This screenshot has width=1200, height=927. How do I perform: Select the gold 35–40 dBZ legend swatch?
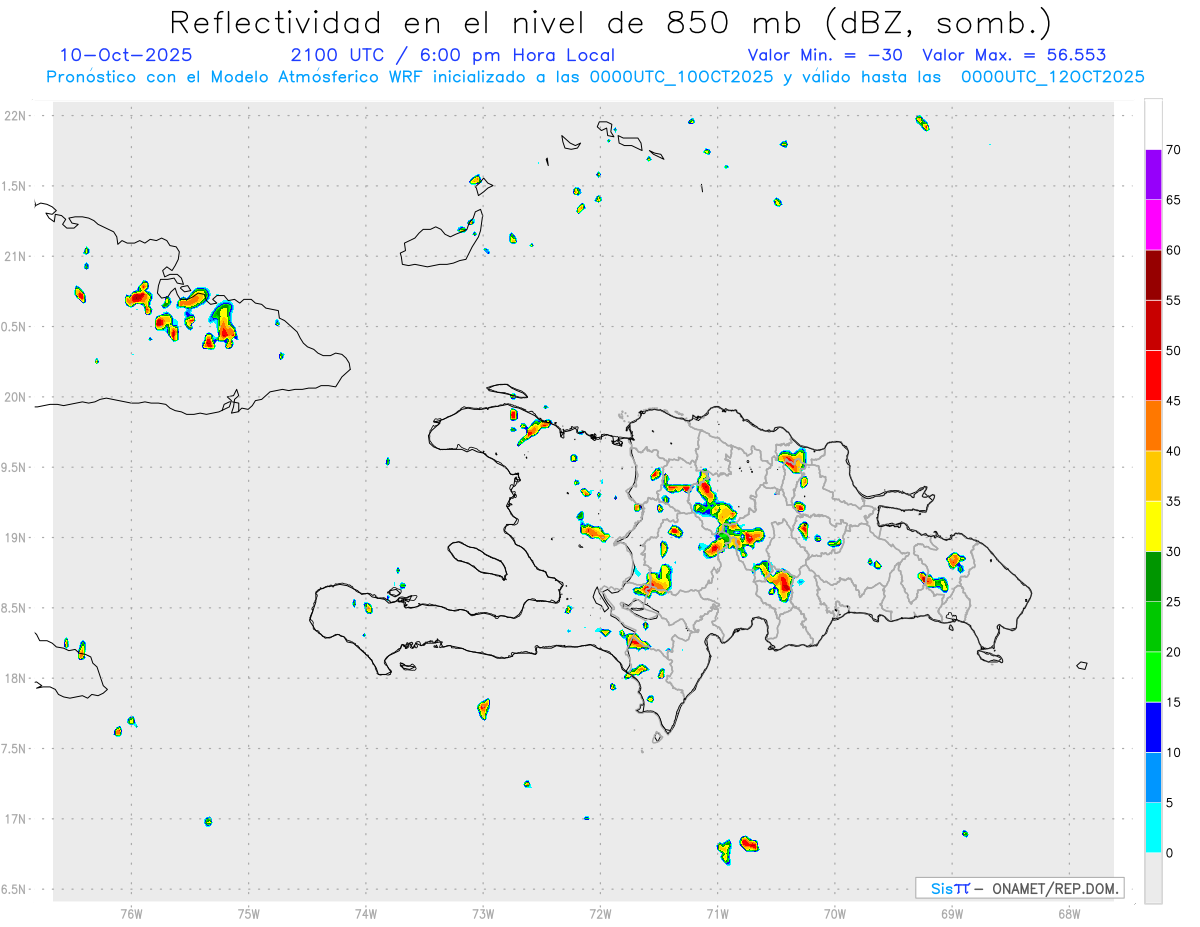[1153, 476]
